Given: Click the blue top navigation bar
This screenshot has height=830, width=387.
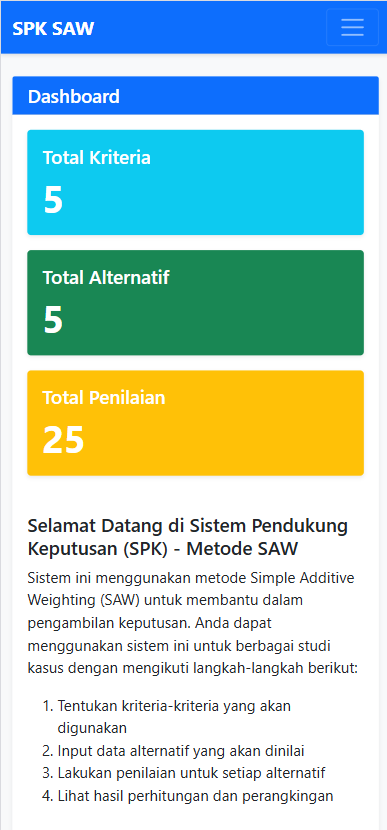Looking at the screenshot, I should tap(194, 27).
